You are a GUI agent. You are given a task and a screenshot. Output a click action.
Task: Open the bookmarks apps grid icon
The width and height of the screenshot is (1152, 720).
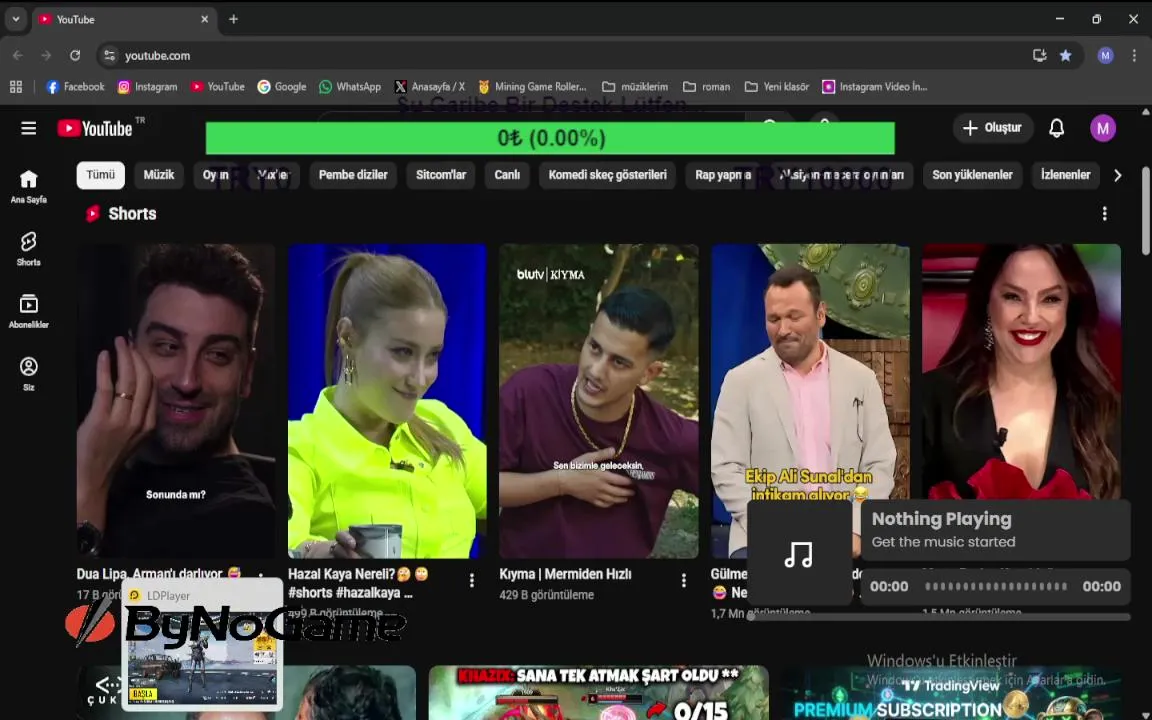click(x=15, y=87)
